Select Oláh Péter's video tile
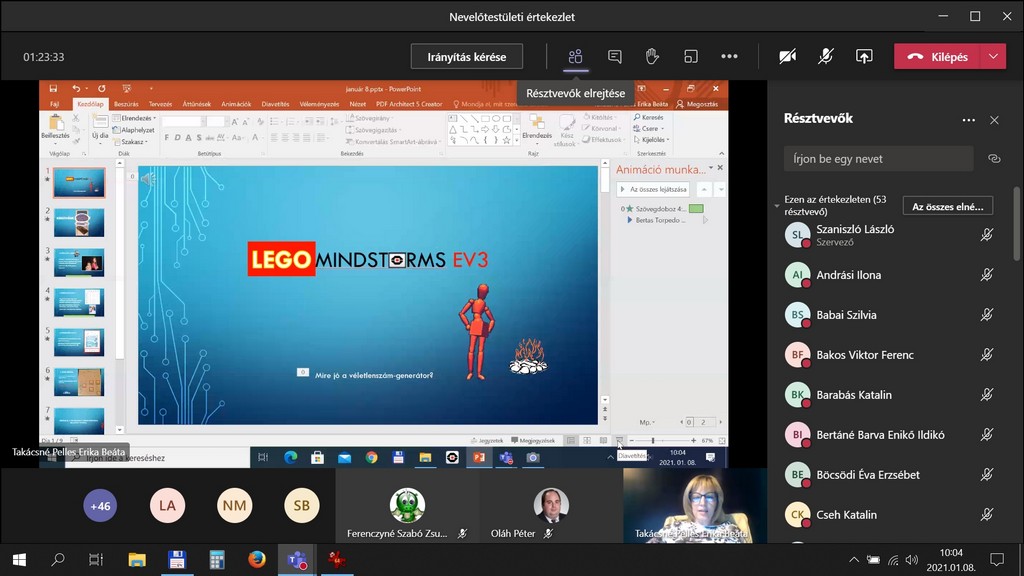 pos(551,506)
